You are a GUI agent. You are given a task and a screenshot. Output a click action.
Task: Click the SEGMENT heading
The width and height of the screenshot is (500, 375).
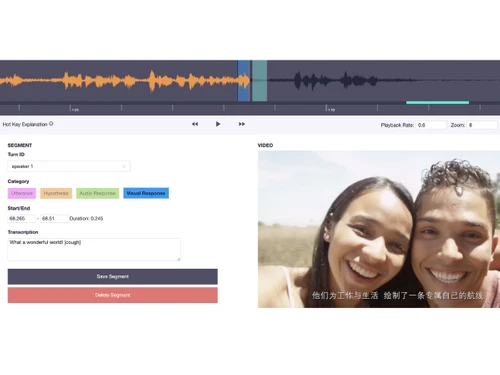(20, 145)
